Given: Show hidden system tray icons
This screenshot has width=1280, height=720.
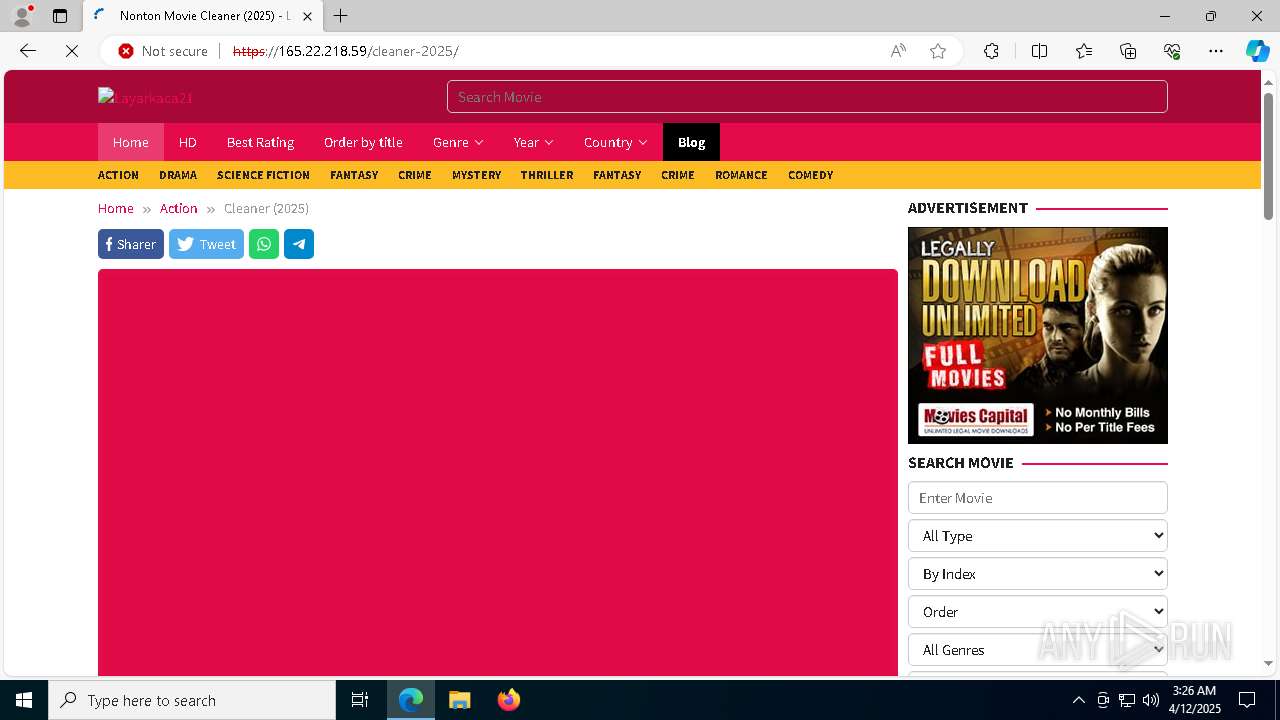Looking at the screenshot, I should (x=1078, y=700).
